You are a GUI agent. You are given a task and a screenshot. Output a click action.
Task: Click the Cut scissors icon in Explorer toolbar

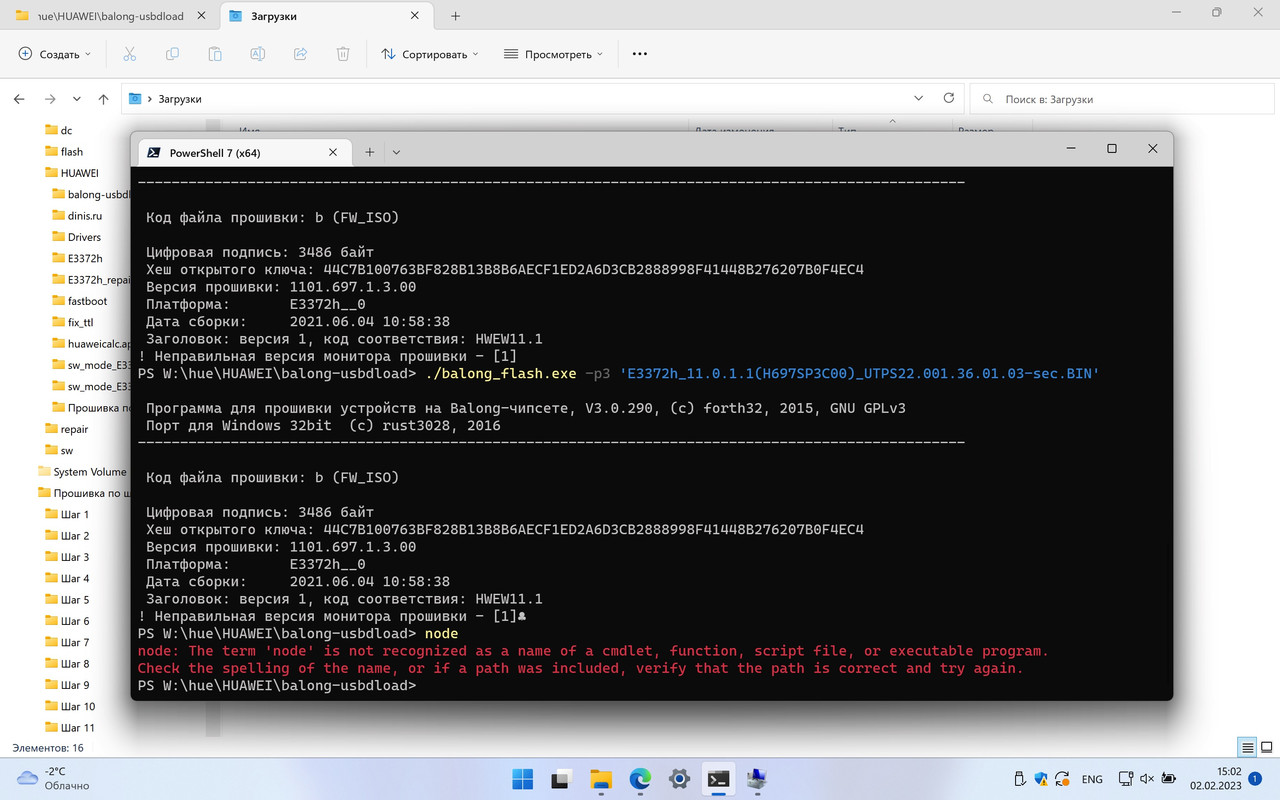pyautogui.click(x=130, y=54)
